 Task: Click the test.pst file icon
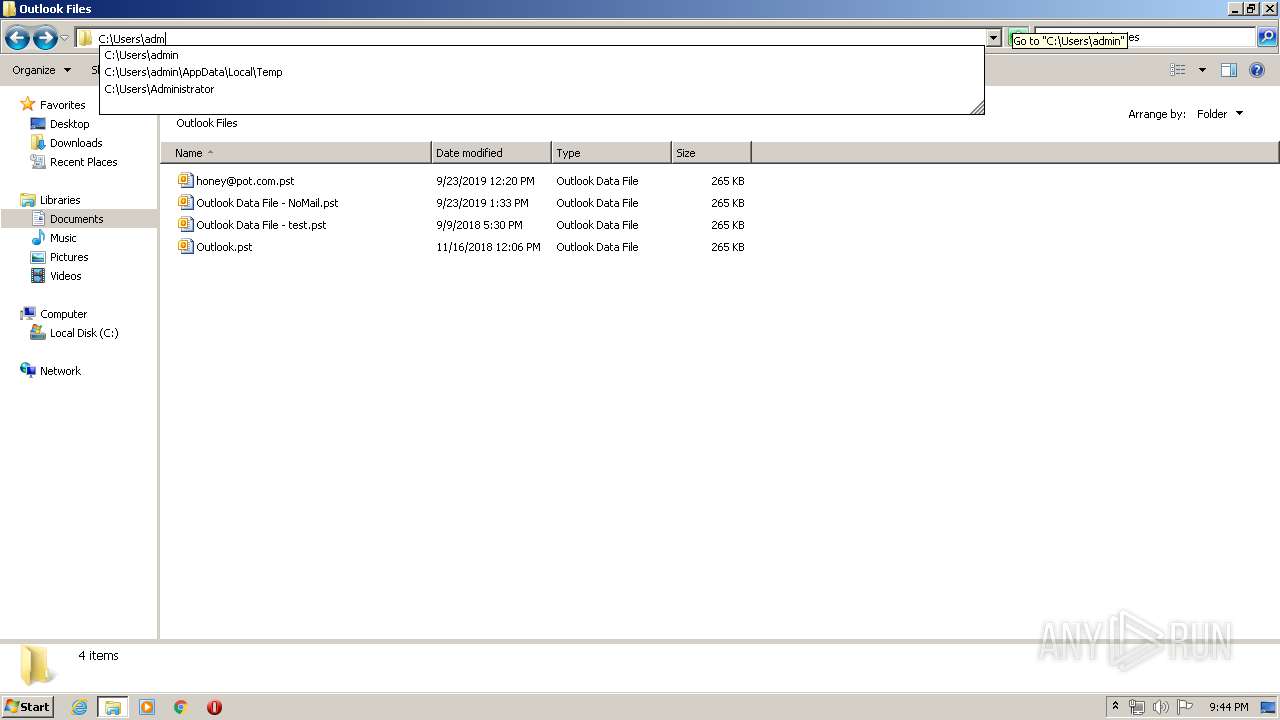[185, 224]
